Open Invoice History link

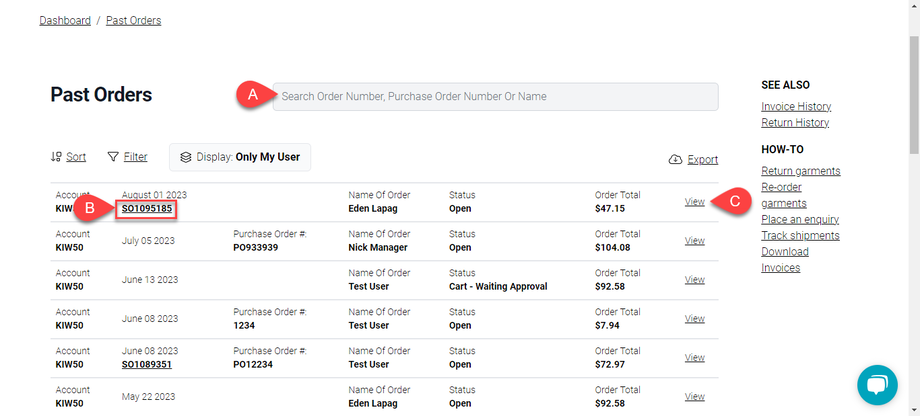pos(796,107)
